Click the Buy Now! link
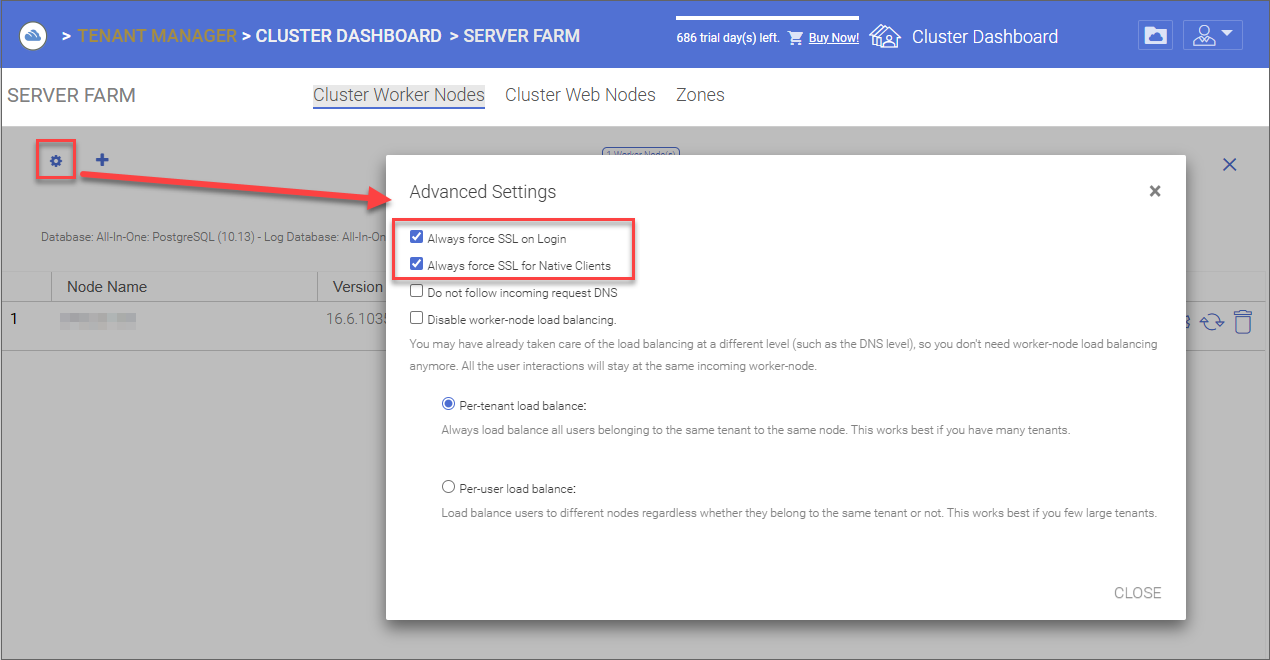The width and height of the screenshot is (1270, 660). point(833,38)
